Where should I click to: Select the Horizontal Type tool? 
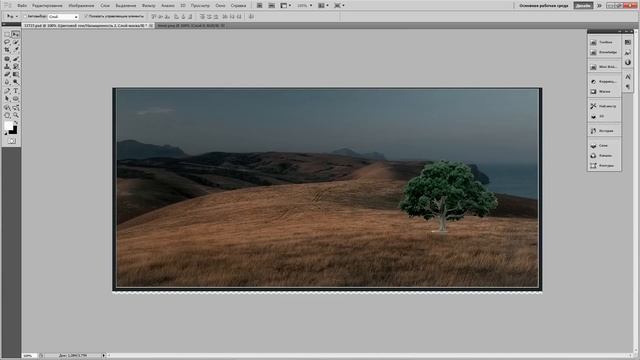pos(16,91)
